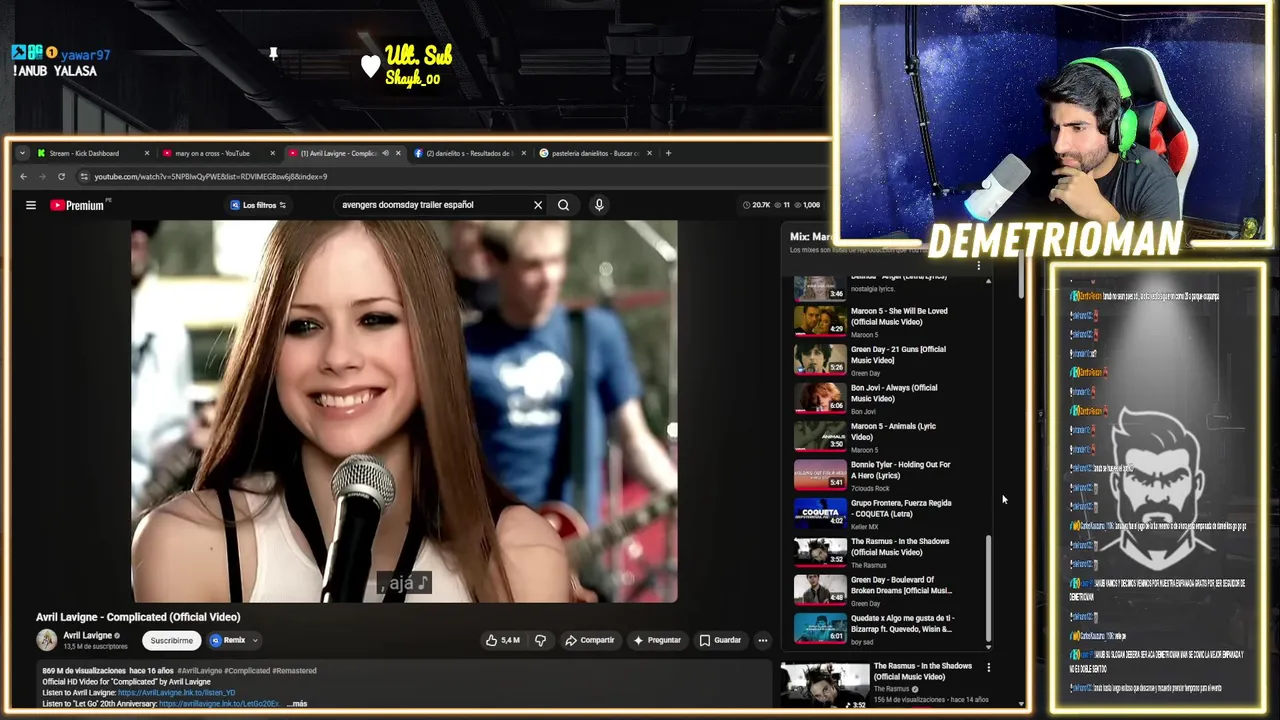Click the 1,006 followers counter

(x=807, y=205)
